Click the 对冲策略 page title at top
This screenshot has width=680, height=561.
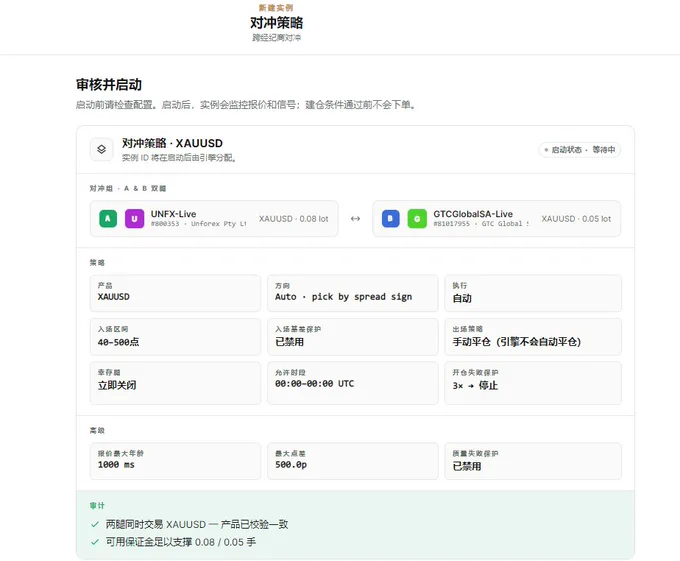pos(276,23)
